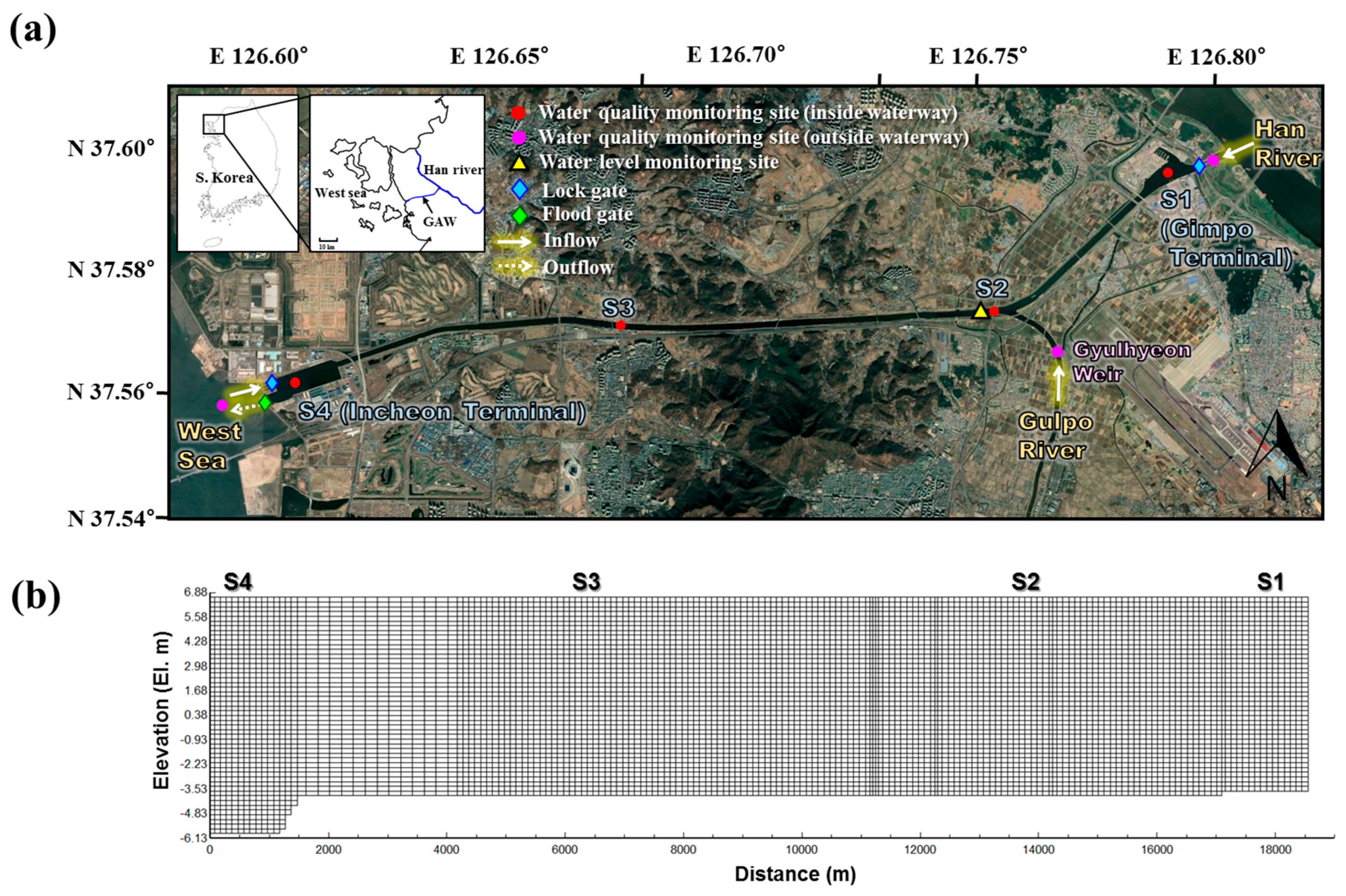Click the 'Distance (m)' axis title
Viewport: 1346px width, 896px height.
[795, 874]
